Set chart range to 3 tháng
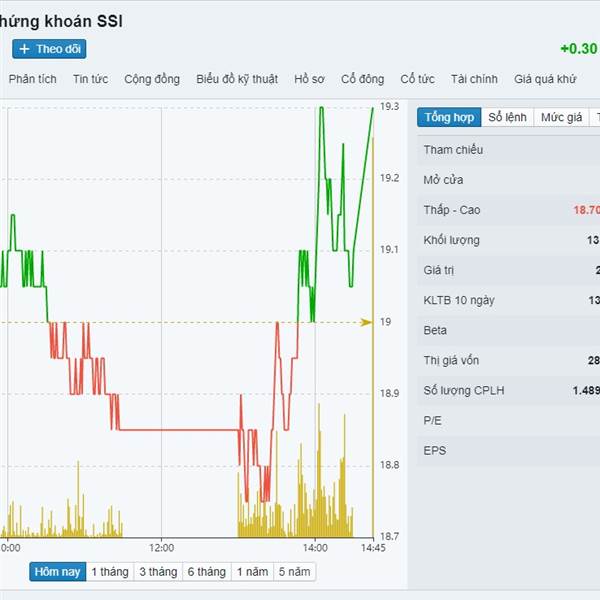 tap(157, 572)
